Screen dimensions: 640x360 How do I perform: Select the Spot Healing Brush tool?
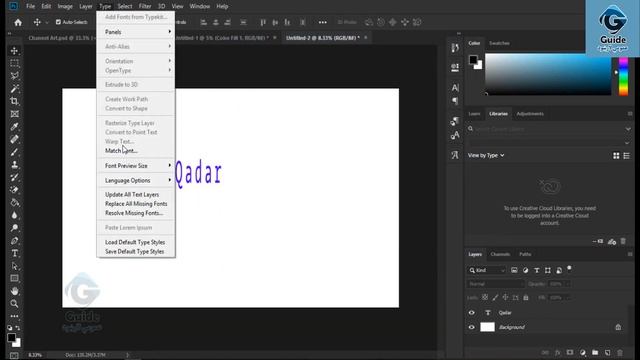14,139
